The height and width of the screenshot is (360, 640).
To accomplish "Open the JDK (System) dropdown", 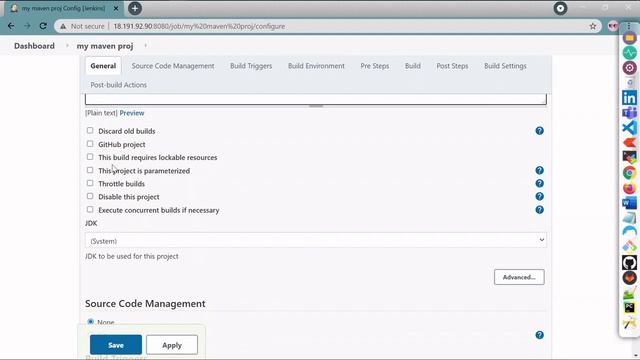I will [x=316, y=240].
